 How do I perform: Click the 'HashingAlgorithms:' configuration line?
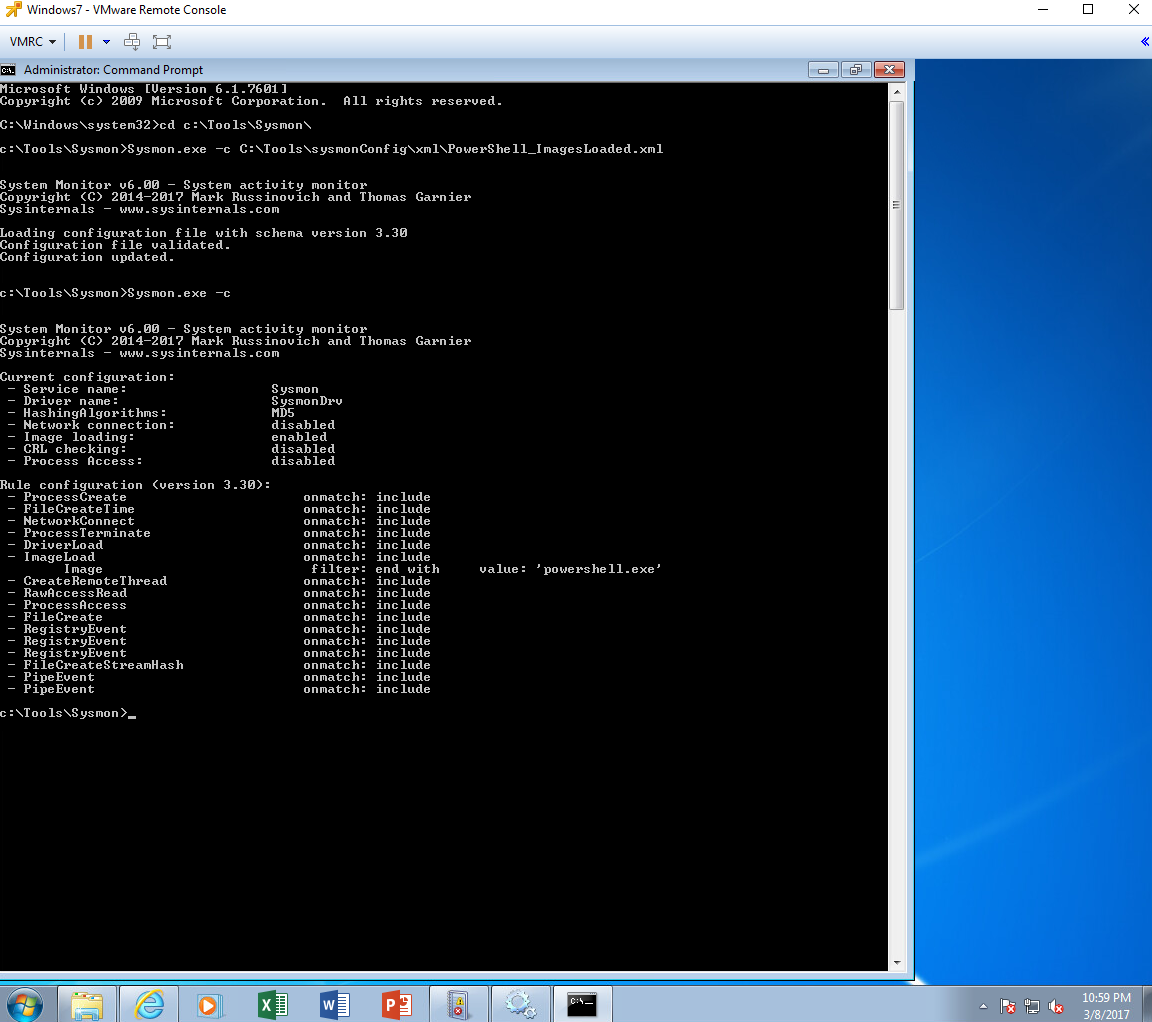tap(151, 413)
